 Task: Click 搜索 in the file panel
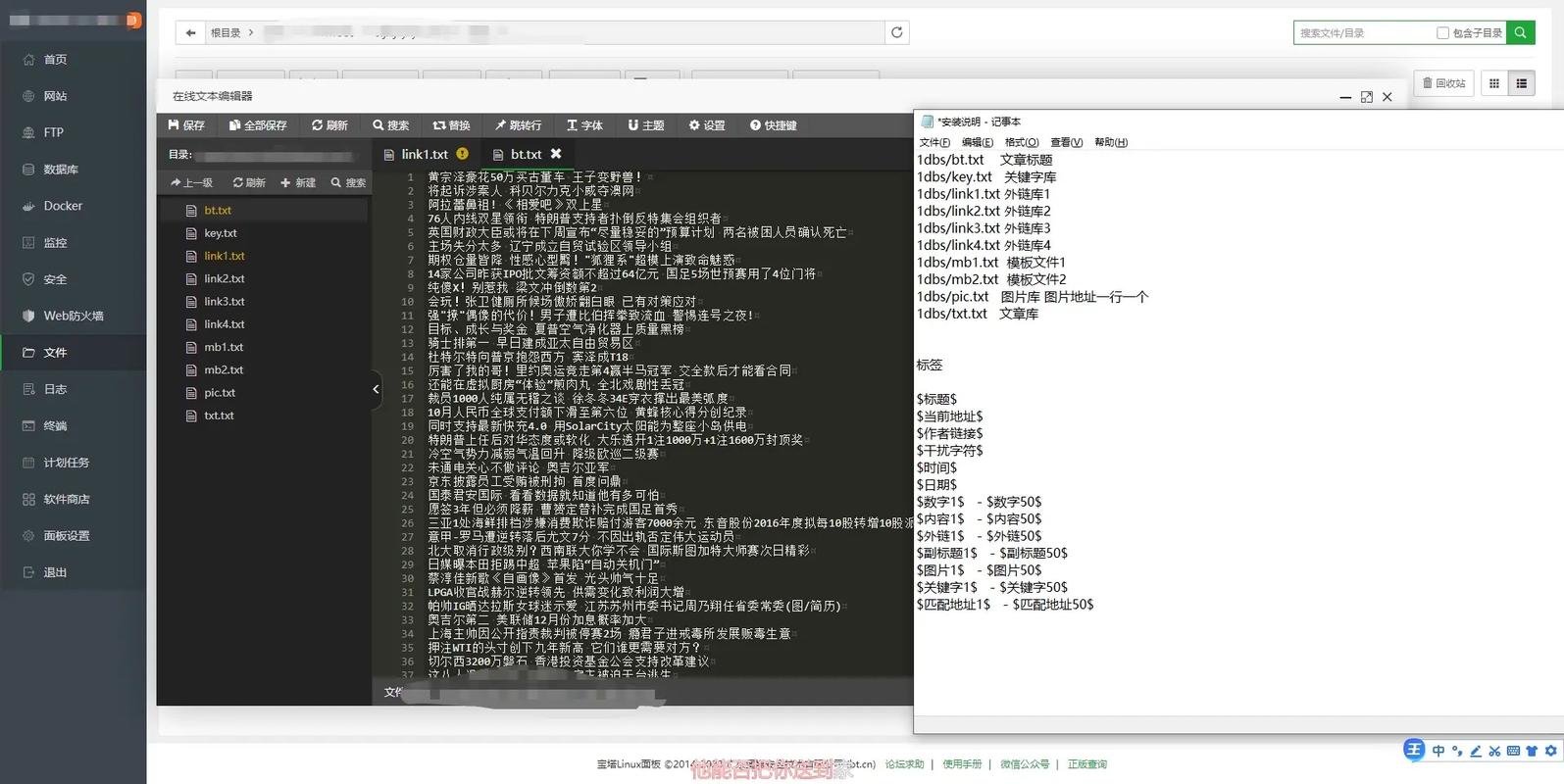[x=348, y=182]
